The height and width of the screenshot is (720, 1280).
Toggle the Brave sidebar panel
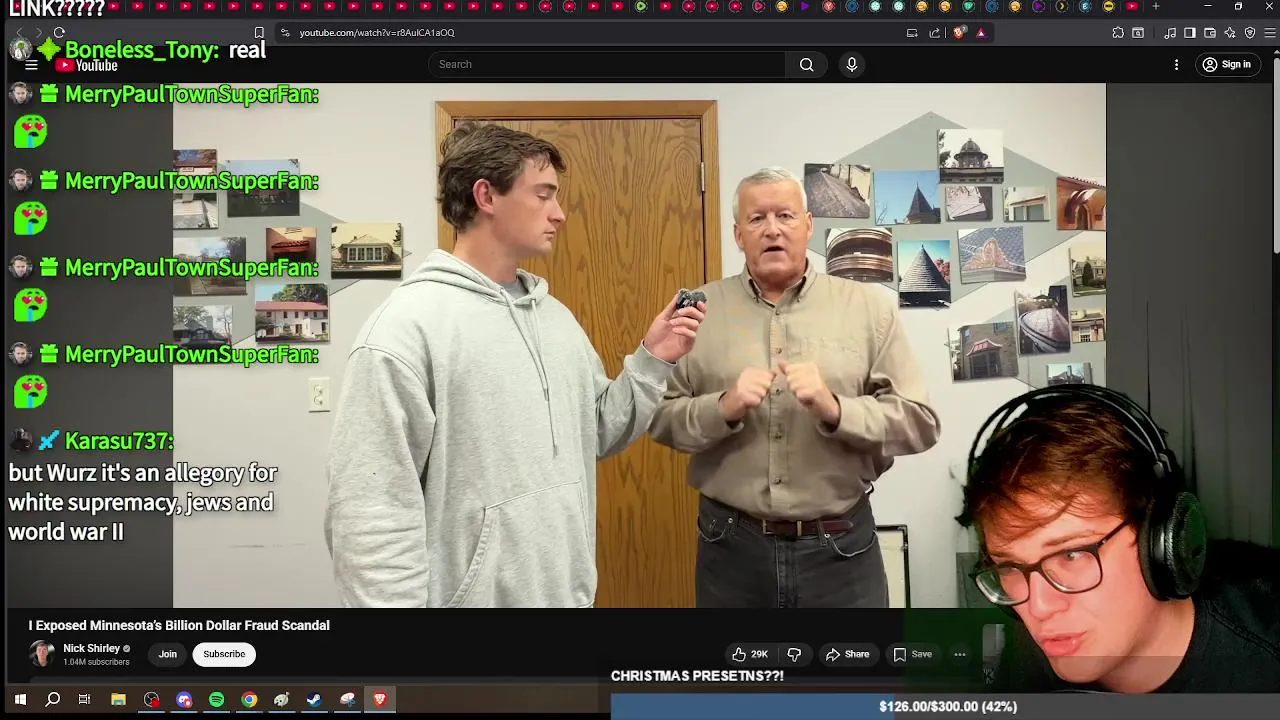pyautogui.click(x=1190, y=33)
